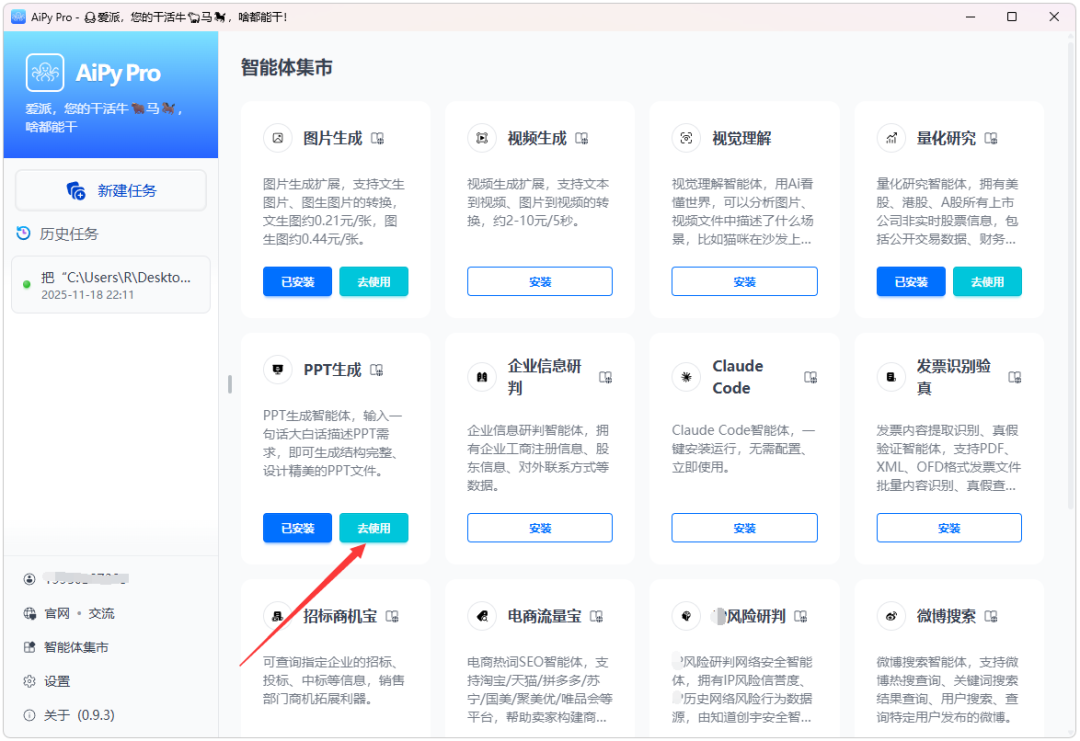1080x741 pixels.
Task: Use the 量化研究 agent via 去使用
Action: (988, 282)
